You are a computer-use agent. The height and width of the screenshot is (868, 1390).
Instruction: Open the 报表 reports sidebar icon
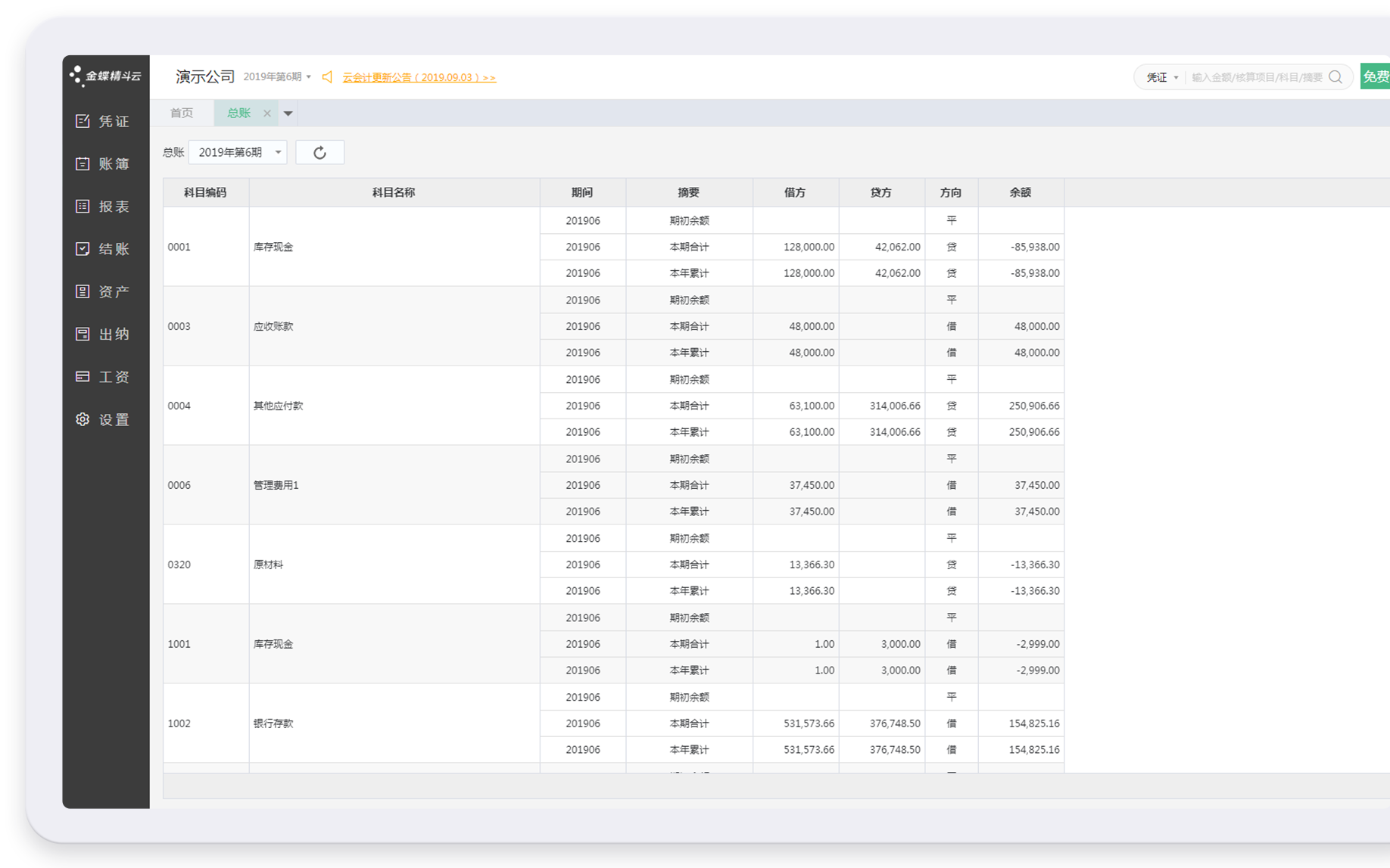point(83,207)
